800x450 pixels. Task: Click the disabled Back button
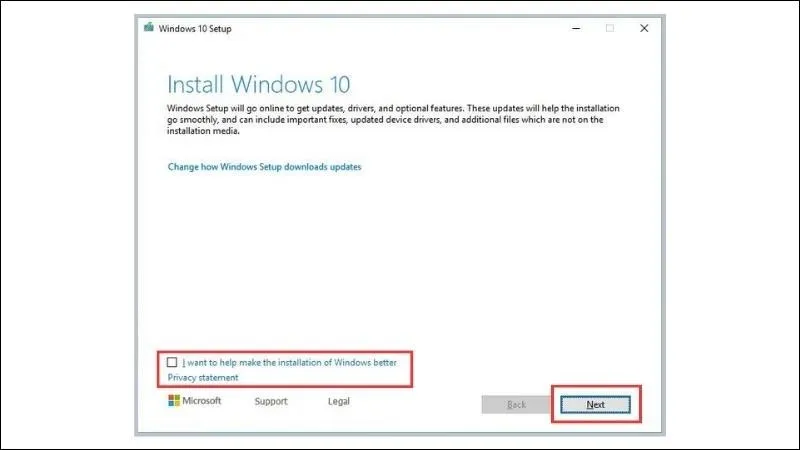click(516, 404)
